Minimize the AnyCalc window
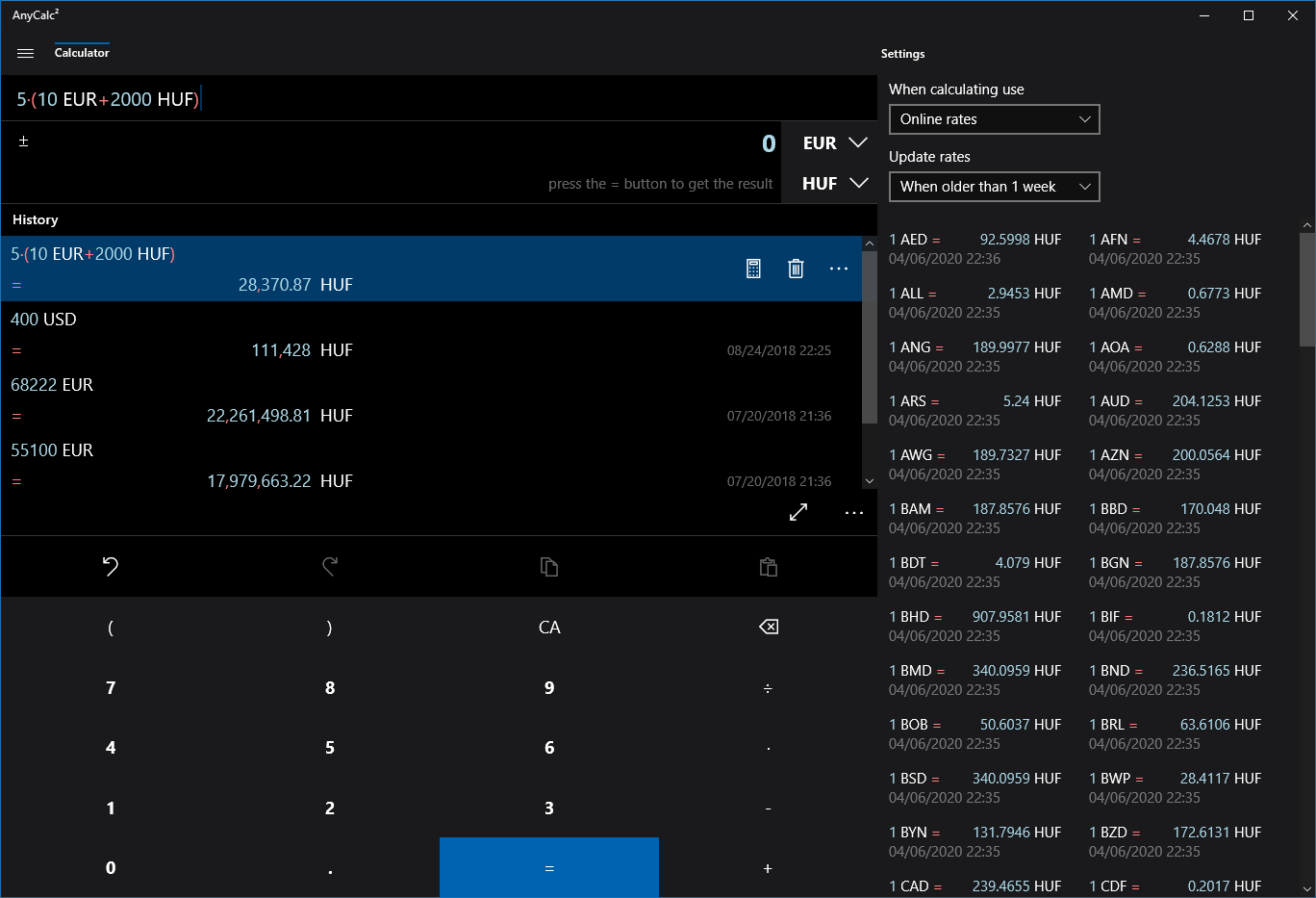The image size is (1316, 898). 1205,15
